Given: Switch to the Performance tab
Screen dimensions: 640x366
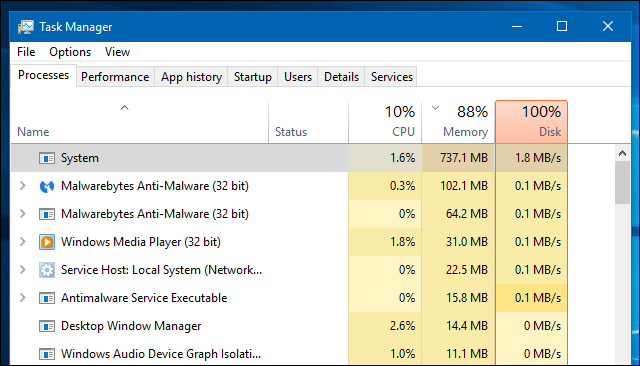Looking at the screenshot, I should tap(115, 77).
